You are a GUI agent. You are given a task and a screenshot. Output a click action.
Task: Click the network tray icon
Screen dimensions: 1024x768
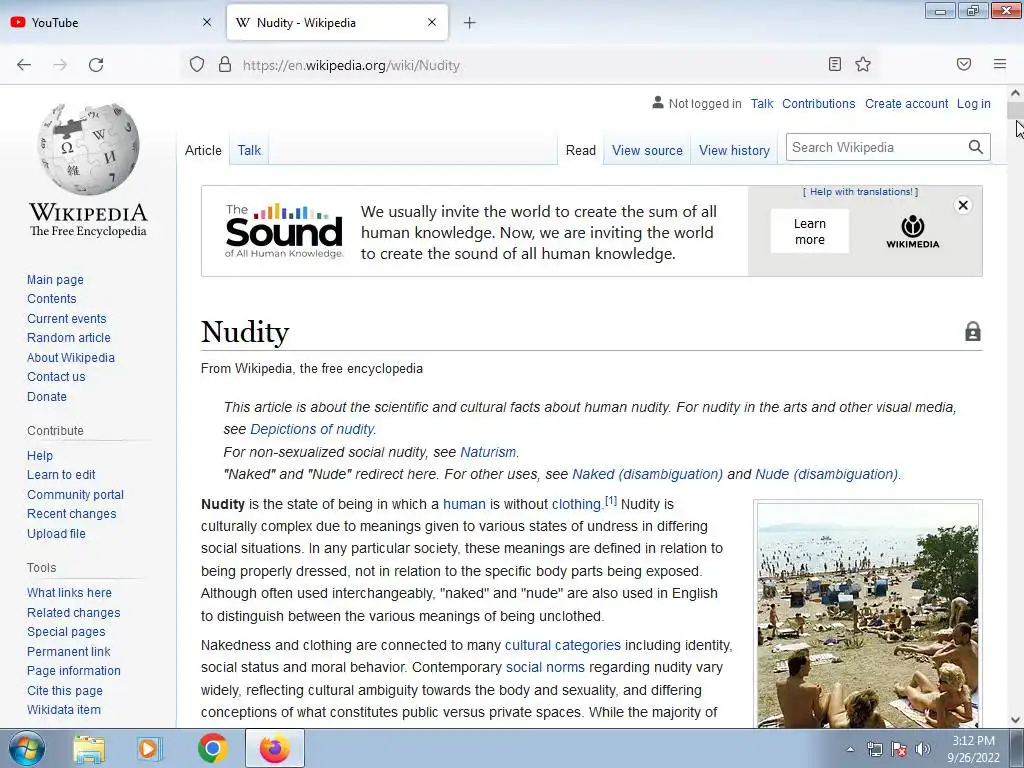pos(874,749)
